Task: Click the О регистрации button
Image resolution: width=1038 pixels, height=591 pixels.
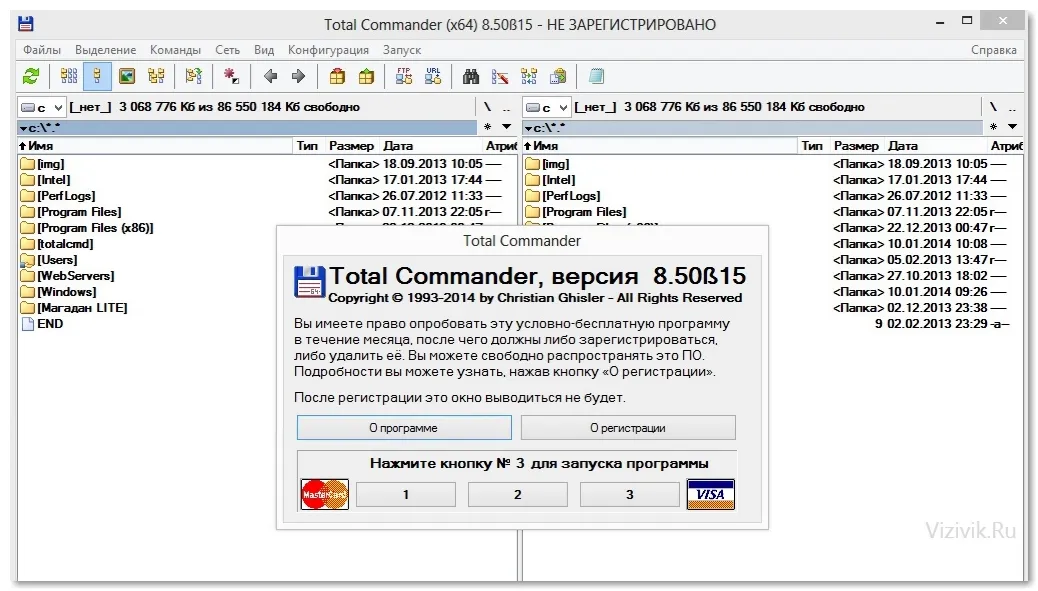Action: 628,428
